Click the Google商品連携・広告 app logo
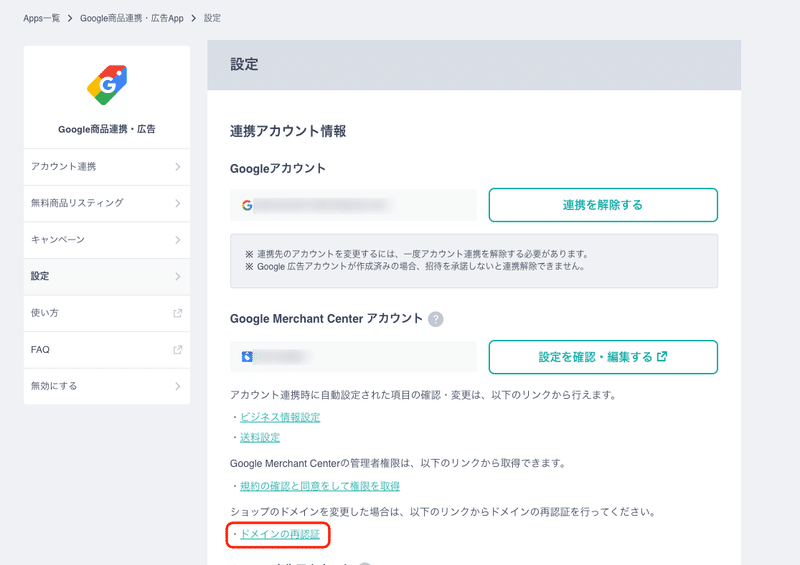This screenshot has width=800, height=565. [107, 85]
